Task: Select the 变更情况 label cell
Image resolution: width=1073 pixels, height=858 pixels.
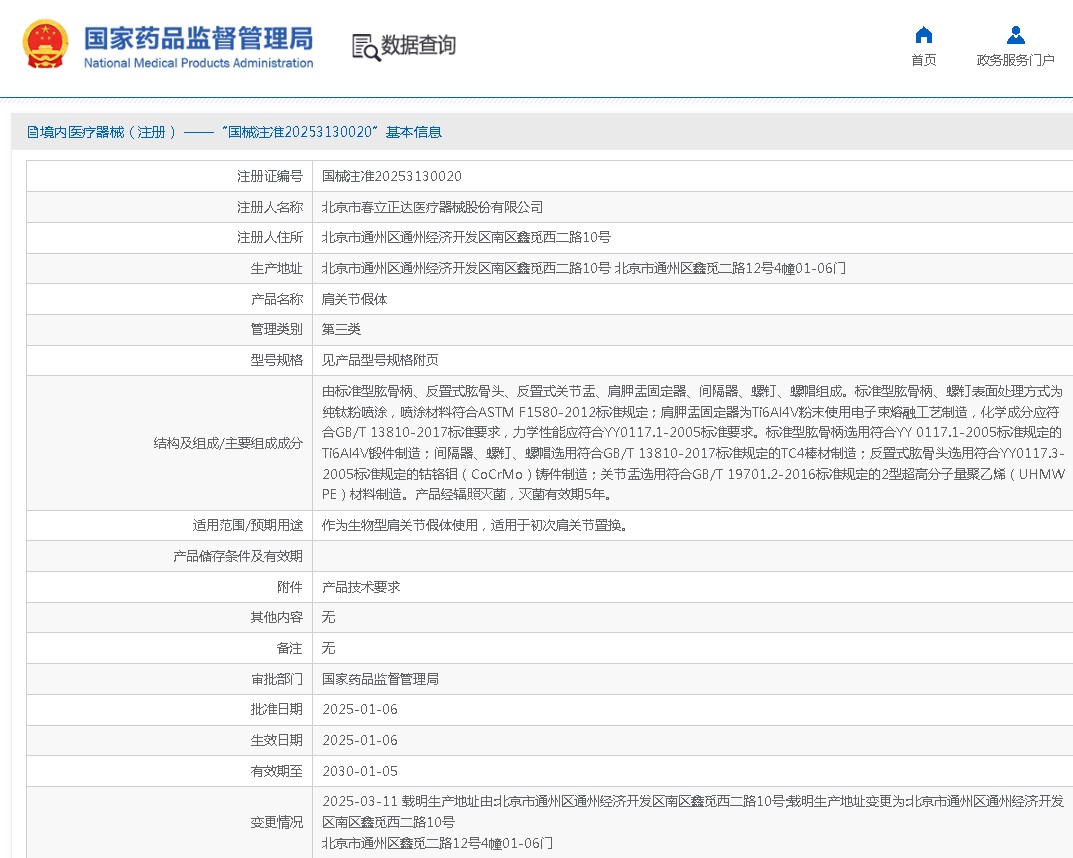Action: 170,822
